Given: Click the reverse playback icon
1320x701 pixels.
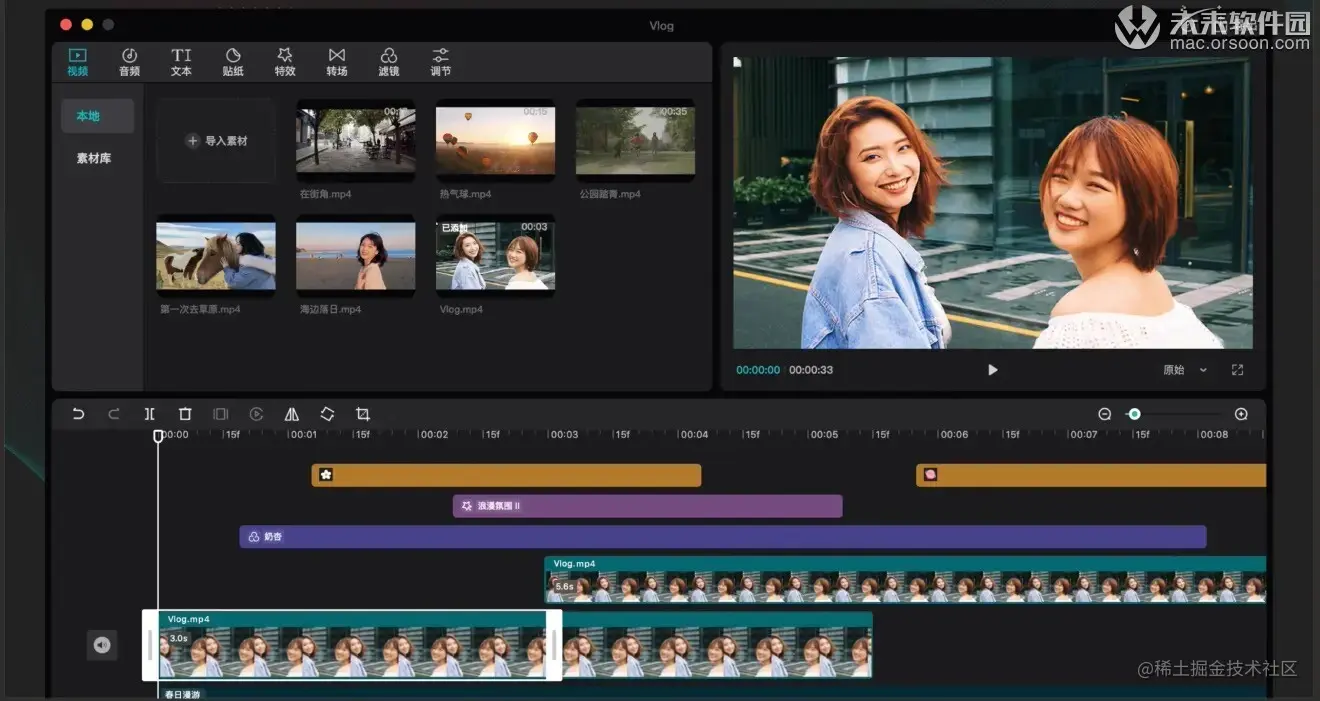Looking at the screenshot, I should tap(256, 414).
